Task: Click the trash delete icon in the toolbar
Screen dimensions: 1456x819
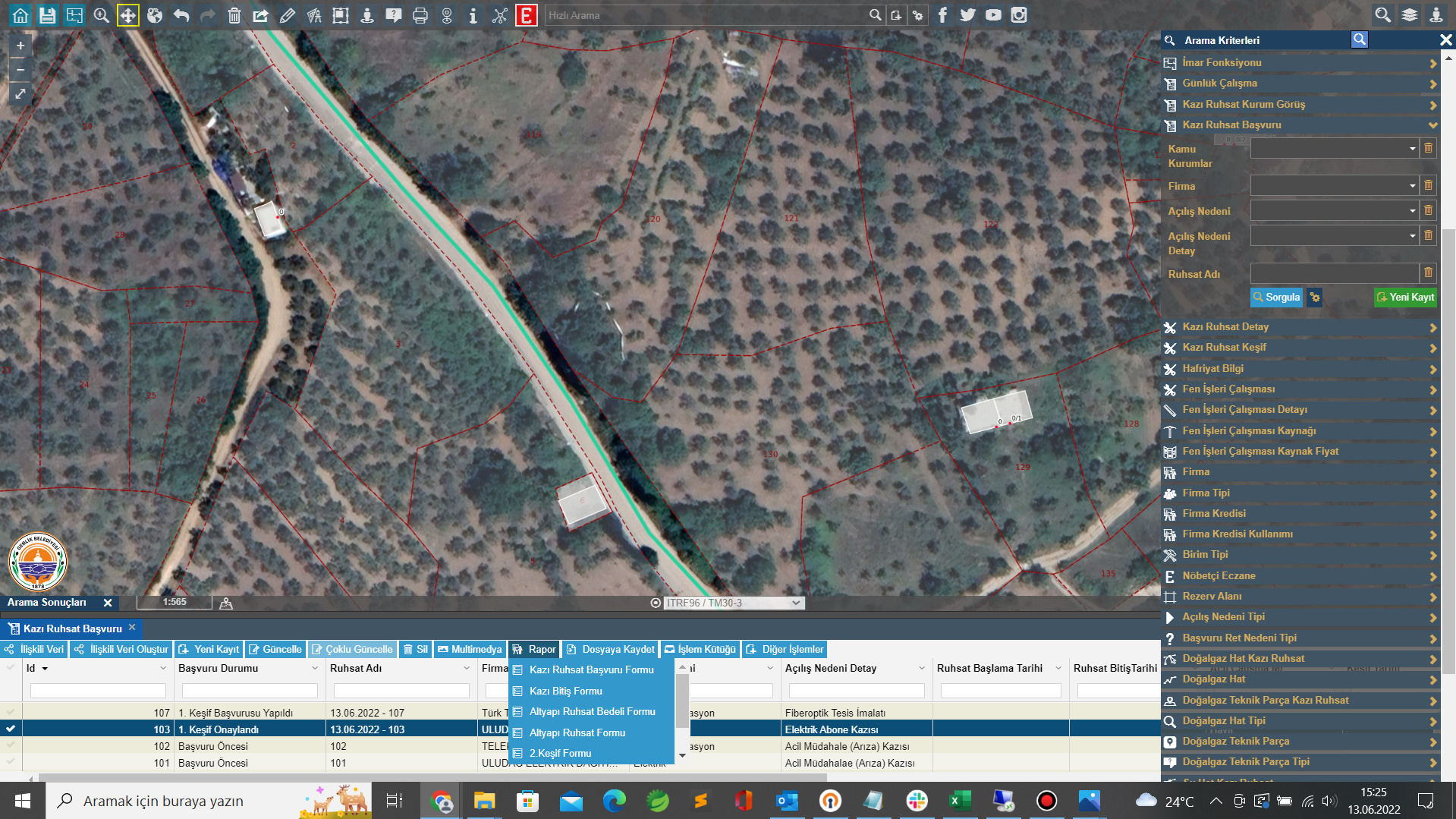Action: click(234, 15)
